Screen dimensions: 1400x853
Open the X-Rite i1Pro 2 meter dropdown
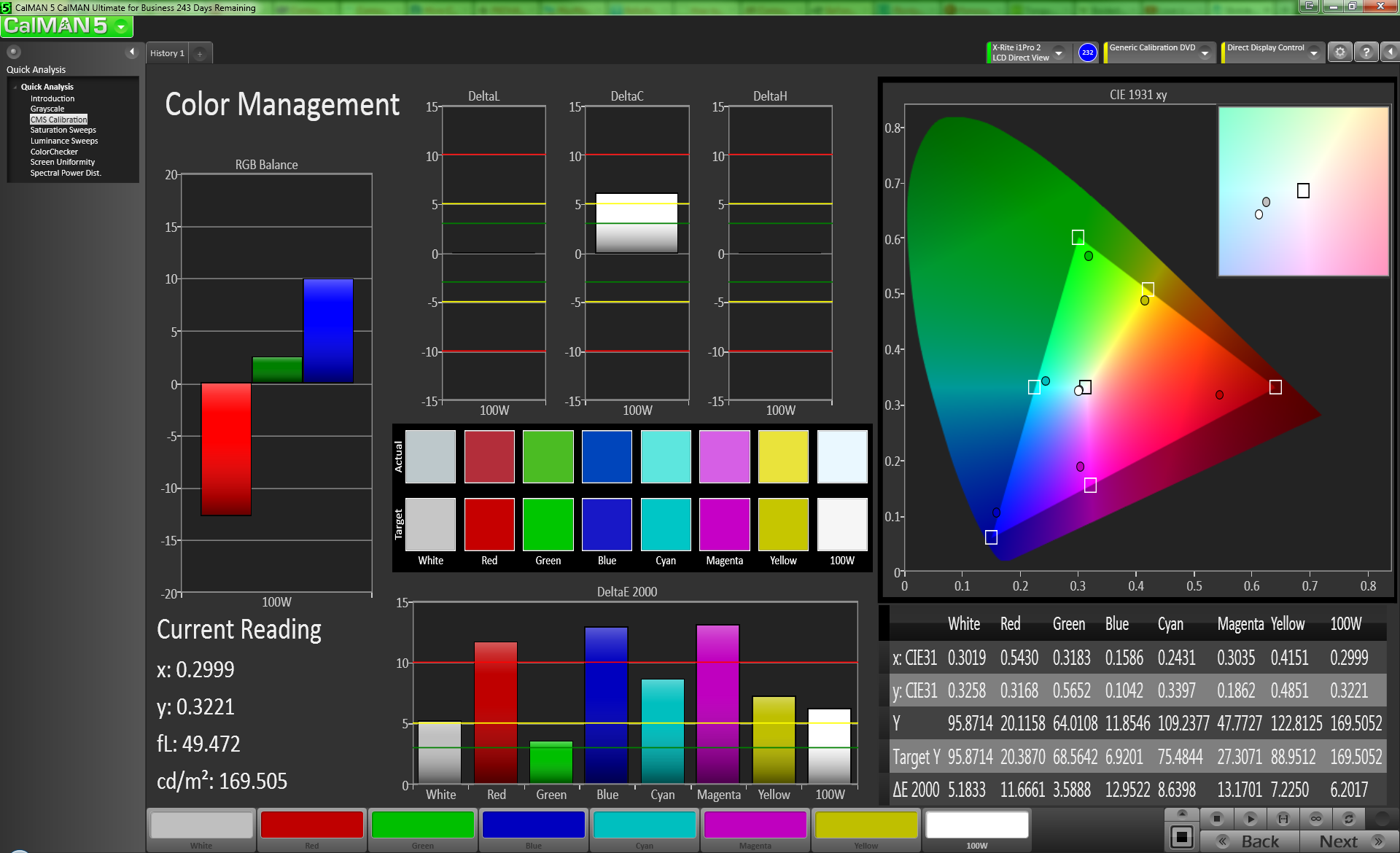1059,52
